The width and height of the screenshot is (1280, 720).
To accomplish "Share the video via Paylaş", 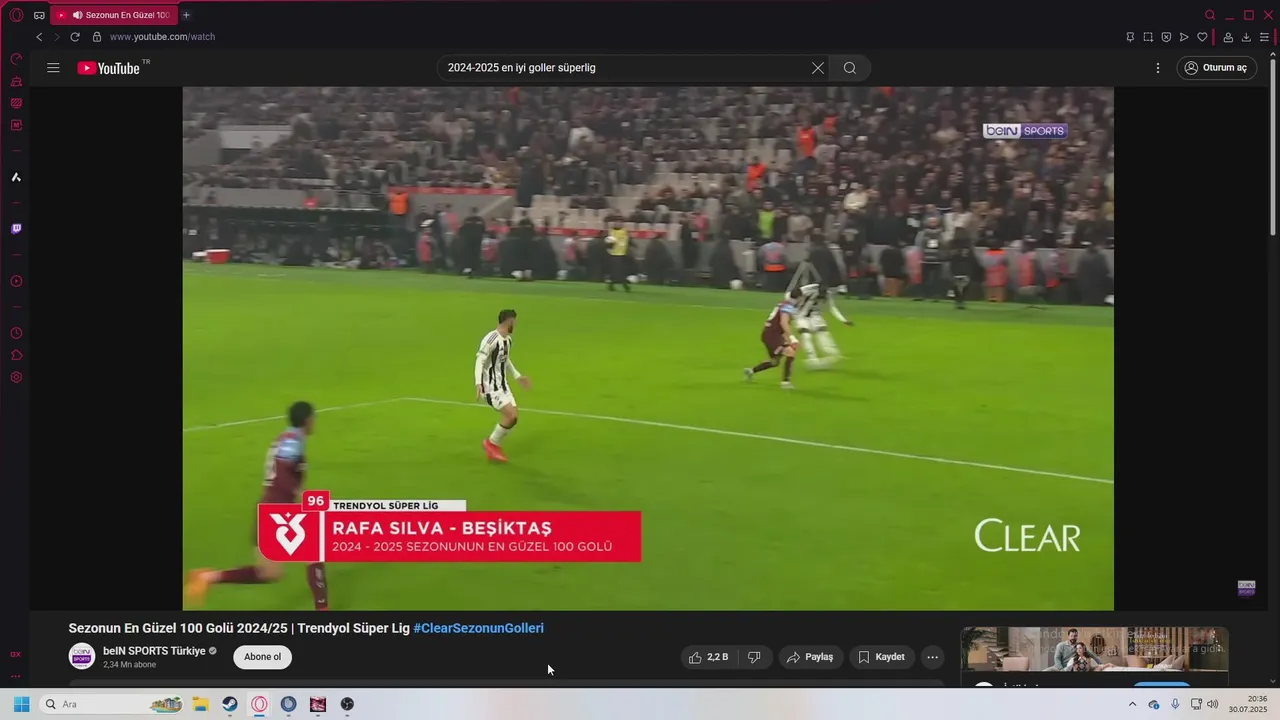I will tap(810, 657).
